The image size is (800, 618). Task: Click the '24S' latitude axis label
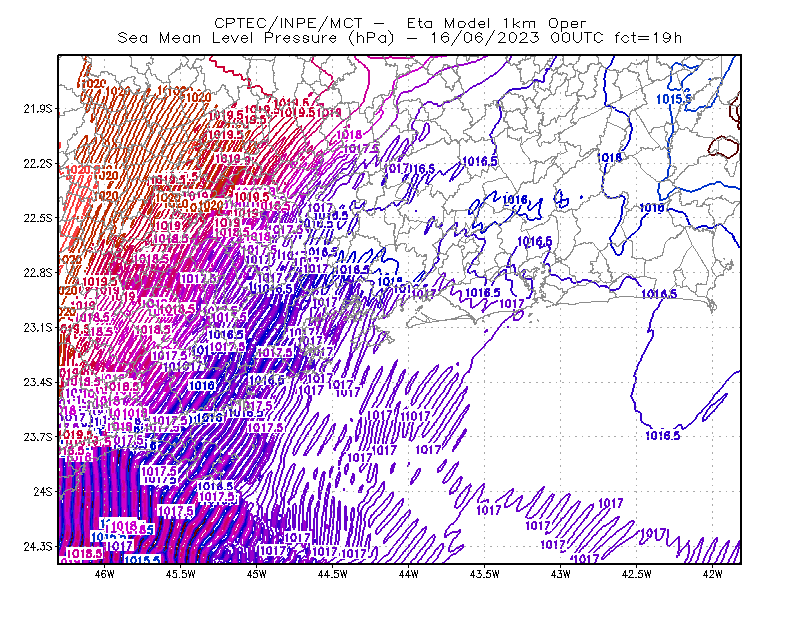tap(43, 491)
